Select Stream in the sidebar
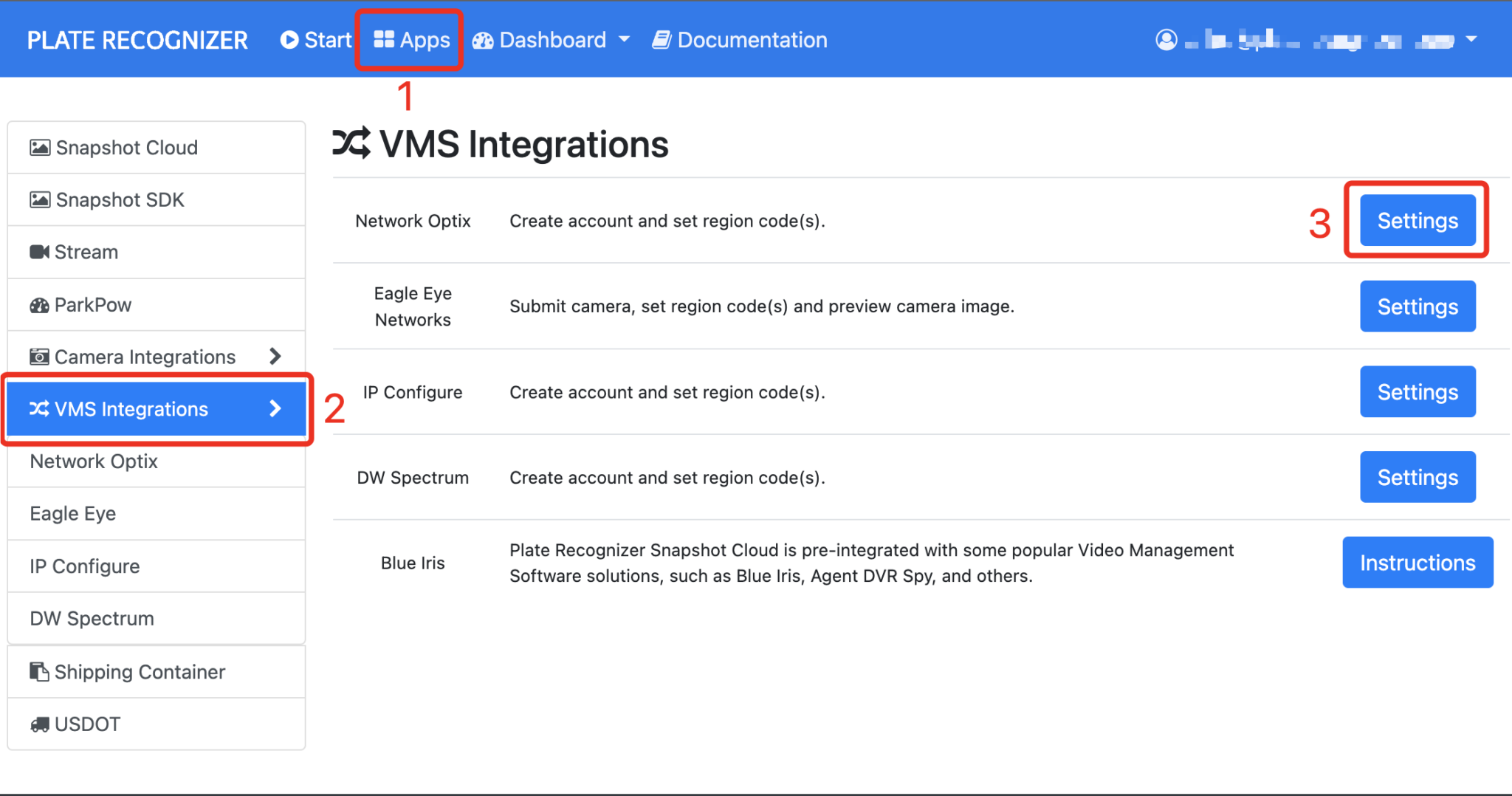The height and width of the screenshot is (796, 1512). [157, 253]
